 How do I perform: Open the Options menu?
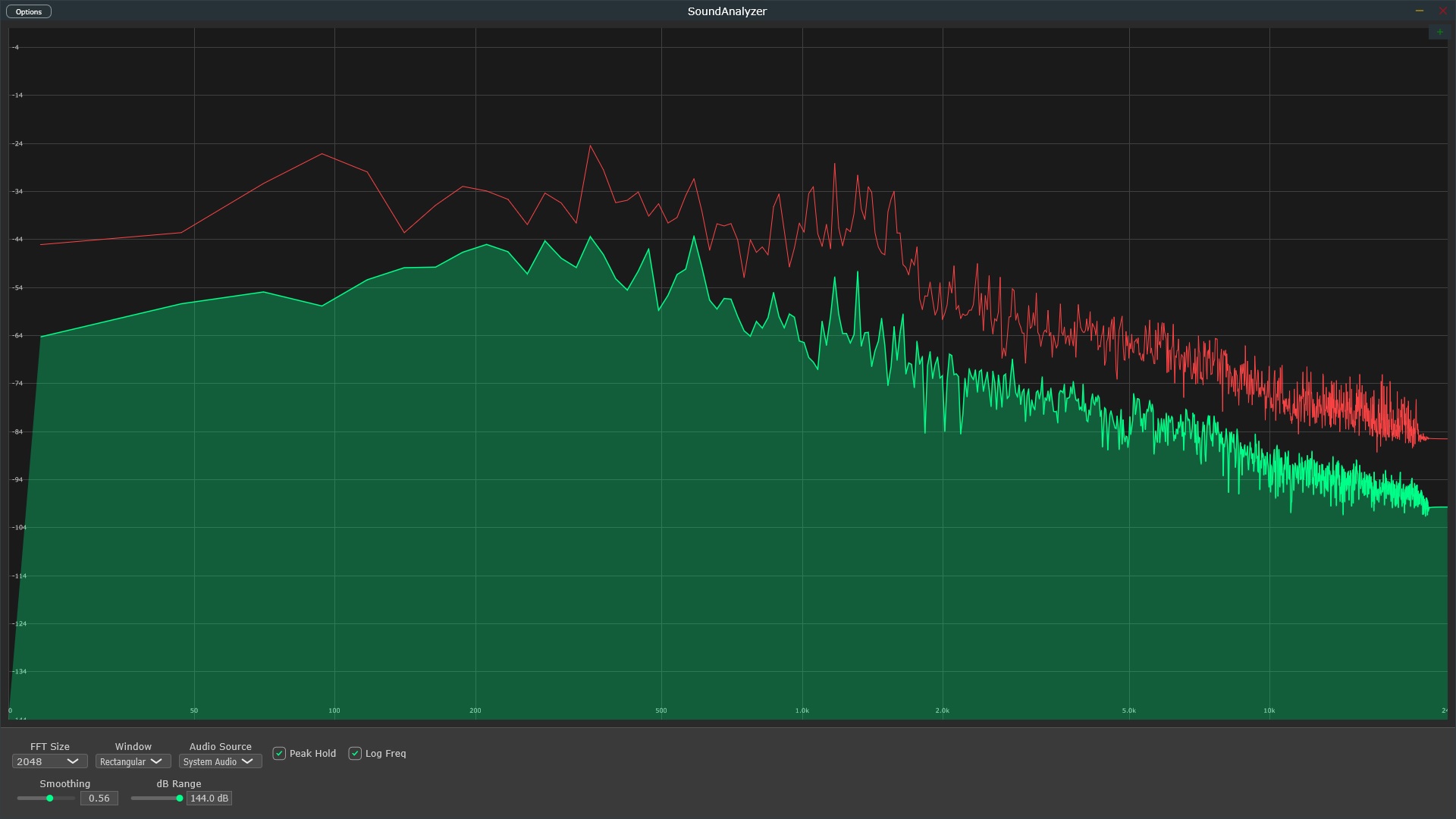pyautogui.click(x=29, y=11)
